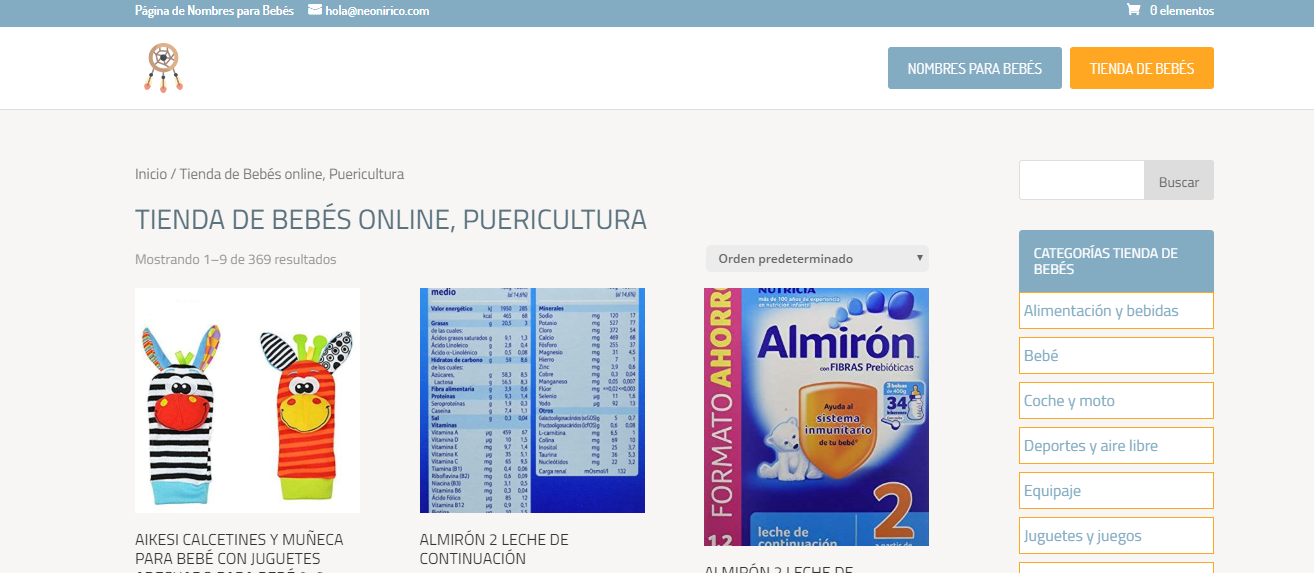Viewport: 1314px width, 573px height.
Task: Open Almirón nutrition table product image
Action: 532,400
